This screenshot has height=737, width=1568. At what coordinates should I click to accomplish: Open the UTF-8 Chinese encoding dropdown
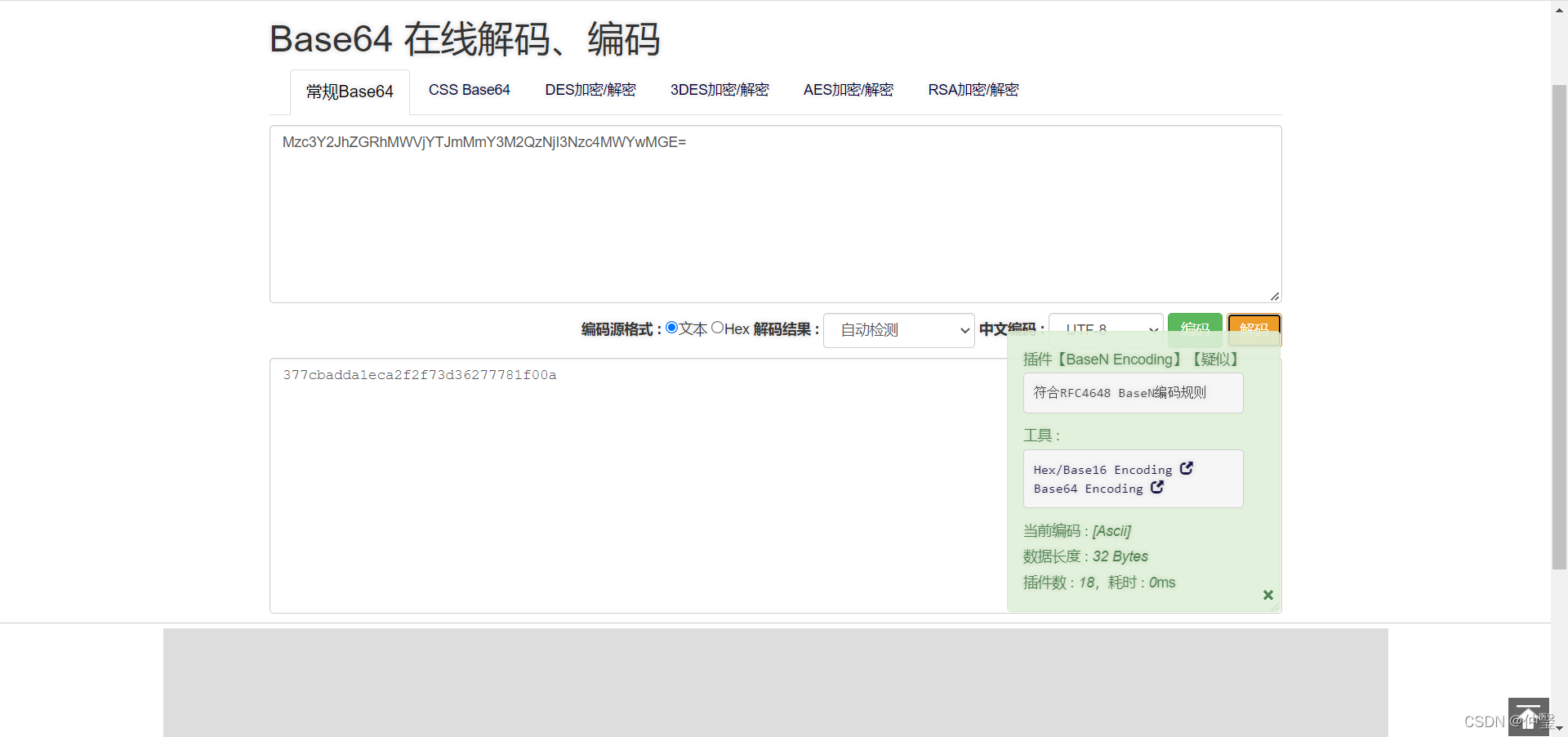(x=1105, y=328)
